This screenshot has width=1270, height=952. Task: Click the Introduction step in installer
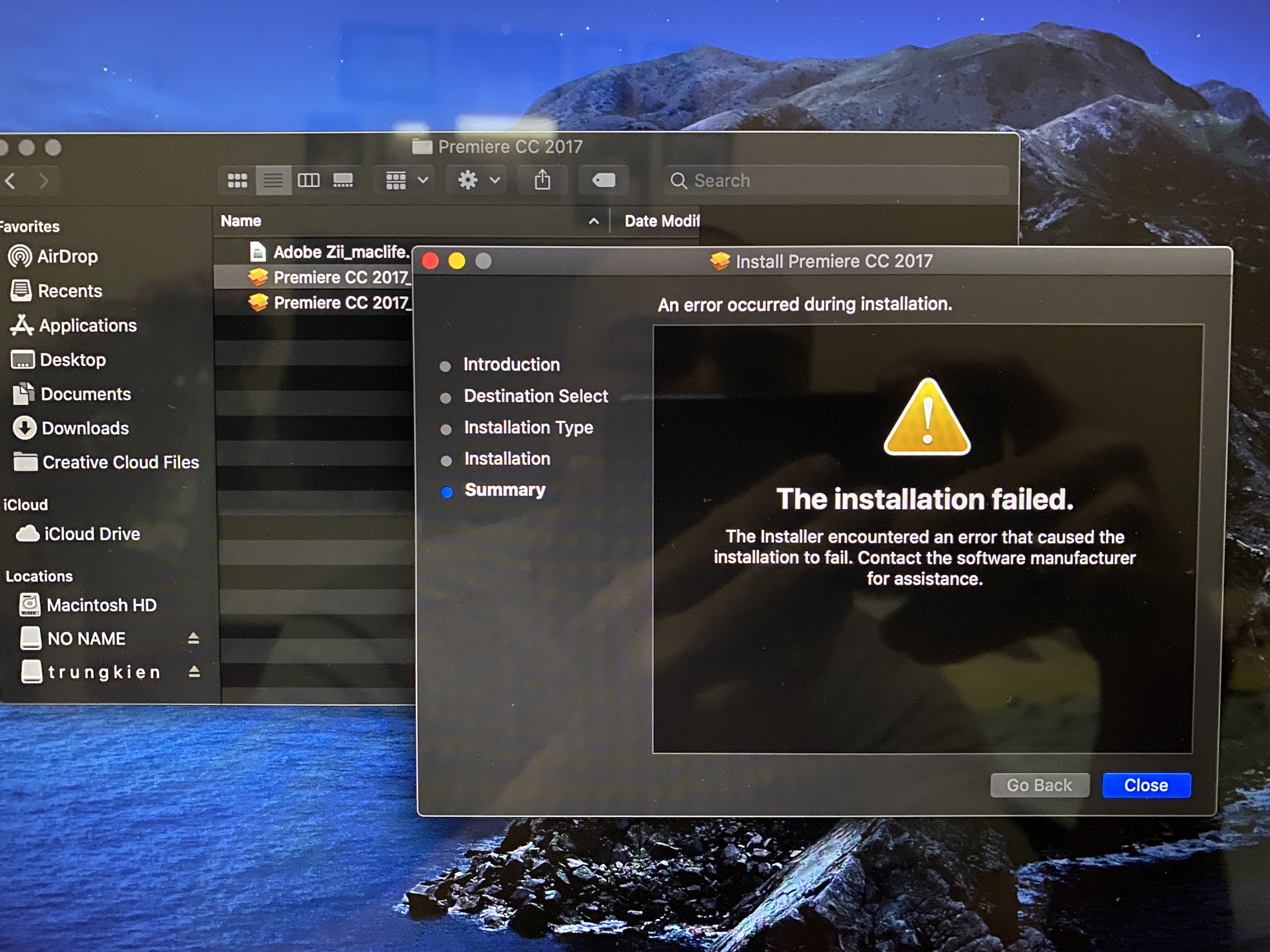[511, 364]
